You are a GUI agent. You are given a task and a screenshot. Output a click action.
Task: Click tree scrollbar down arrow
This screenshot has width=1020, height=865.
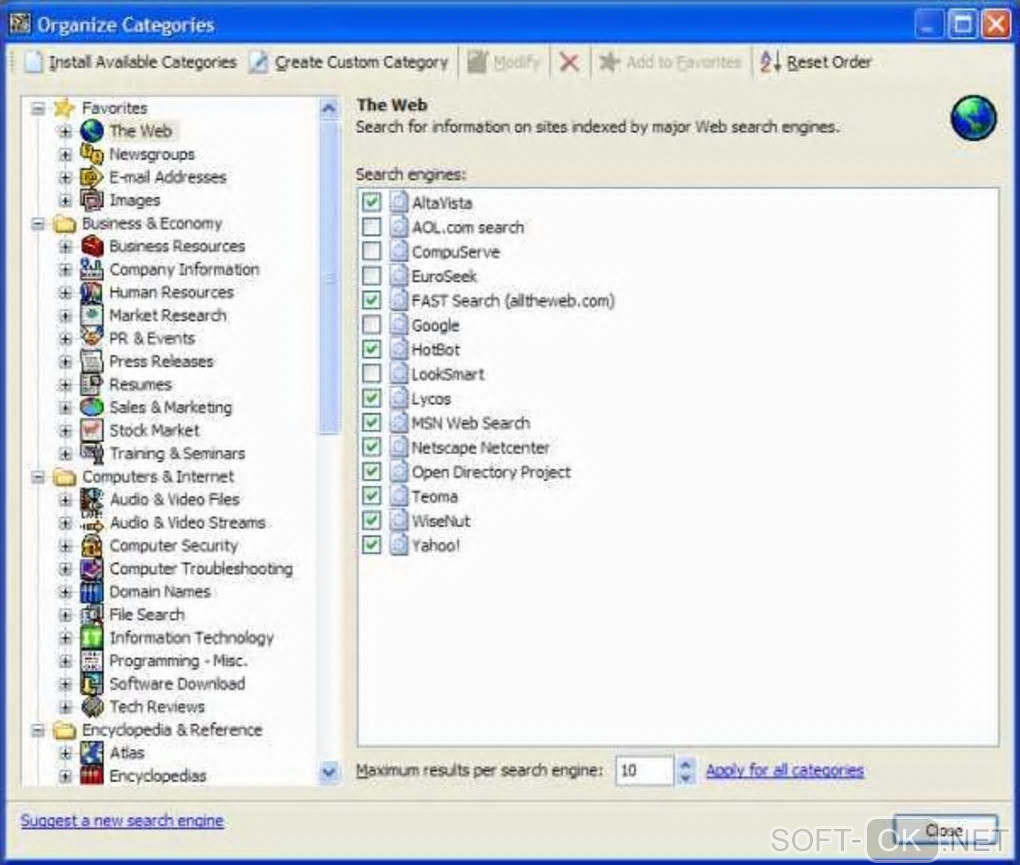coord(329,772)
